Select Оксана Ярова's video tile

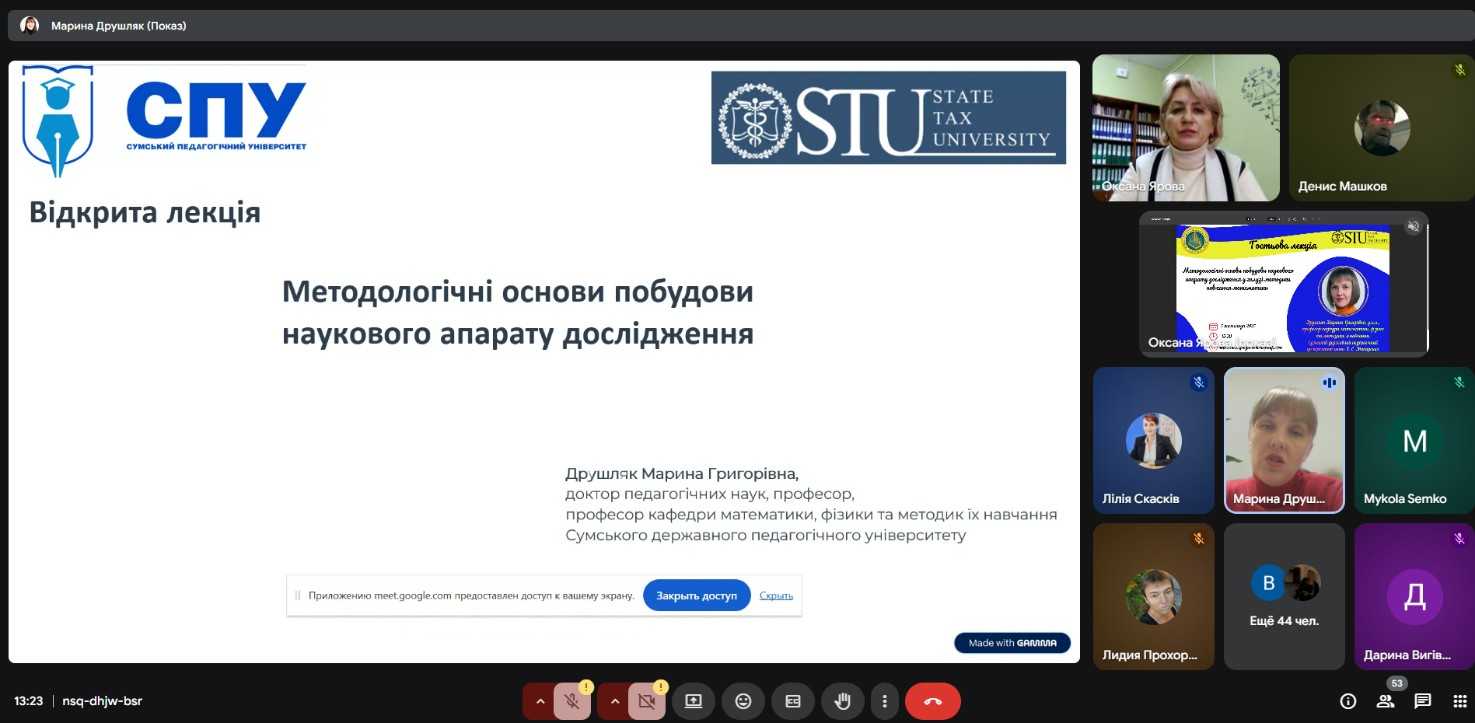[x=1185, y=127]
